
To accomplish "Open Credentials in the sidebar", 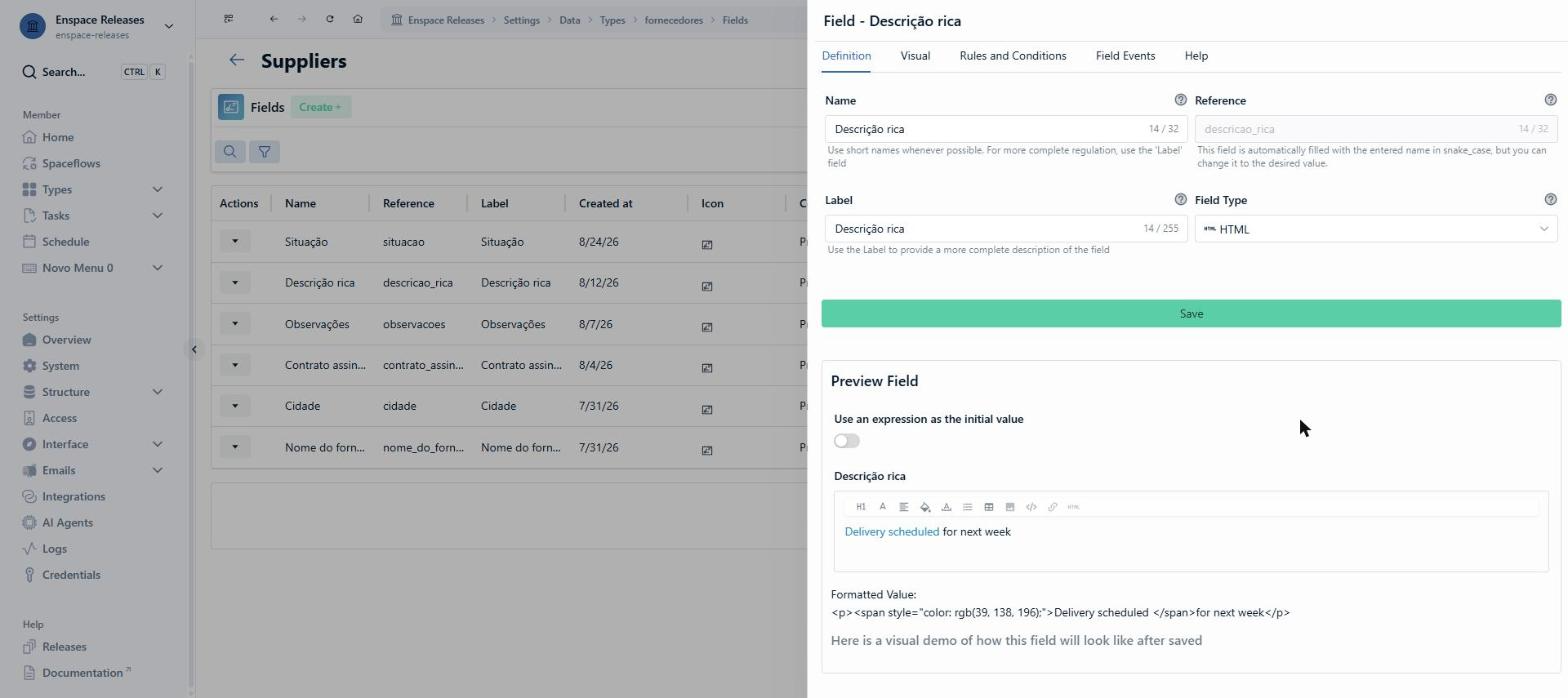I will 71,575.
